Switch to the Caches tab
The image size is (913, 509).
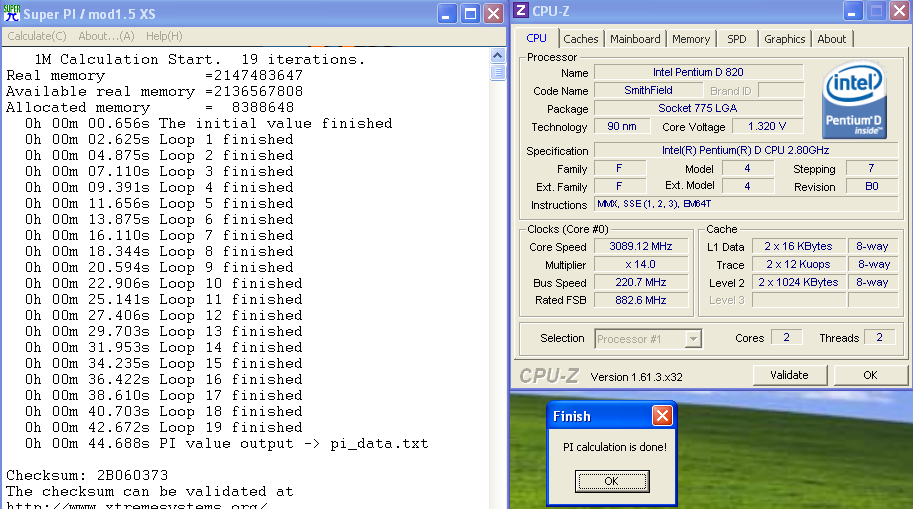[581, 39]
